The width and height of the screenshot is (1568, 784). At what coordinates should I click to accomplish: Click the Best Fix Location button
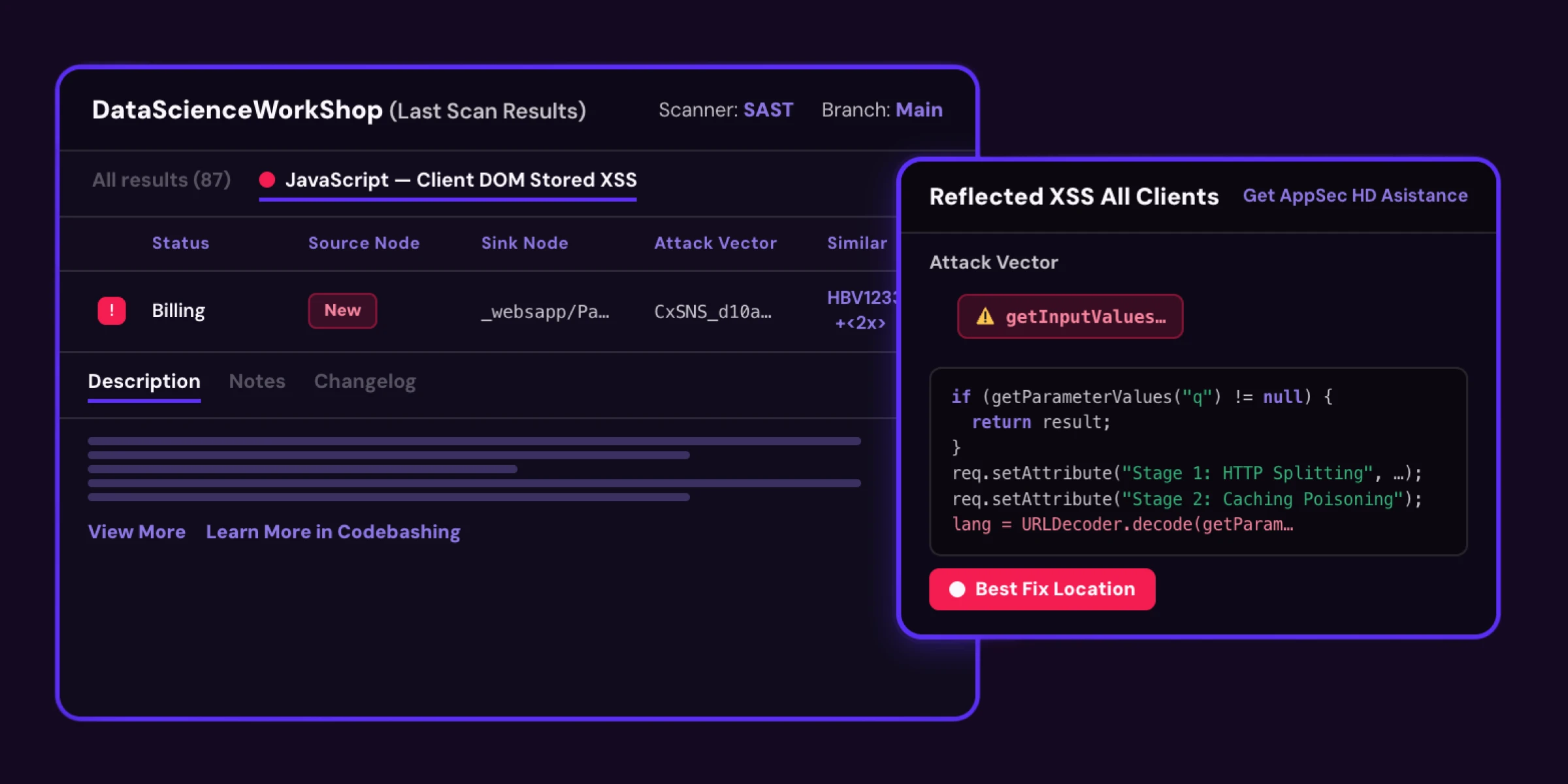point(1042,589)
